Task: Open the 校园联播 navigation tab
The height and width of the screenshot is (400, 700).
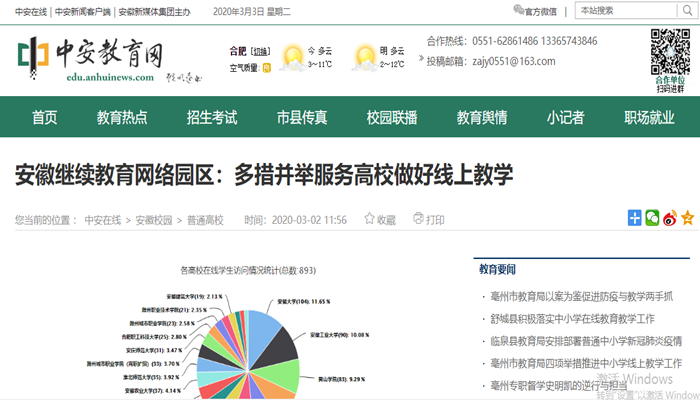Action: tap(392, 117)
